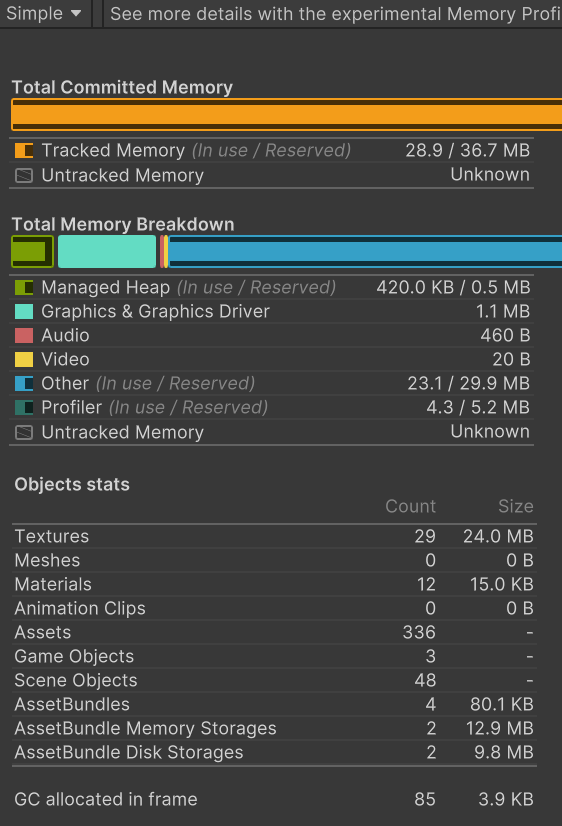Click the orange Tracked Memory legend icon
The image size is (562, 826).
24,151
